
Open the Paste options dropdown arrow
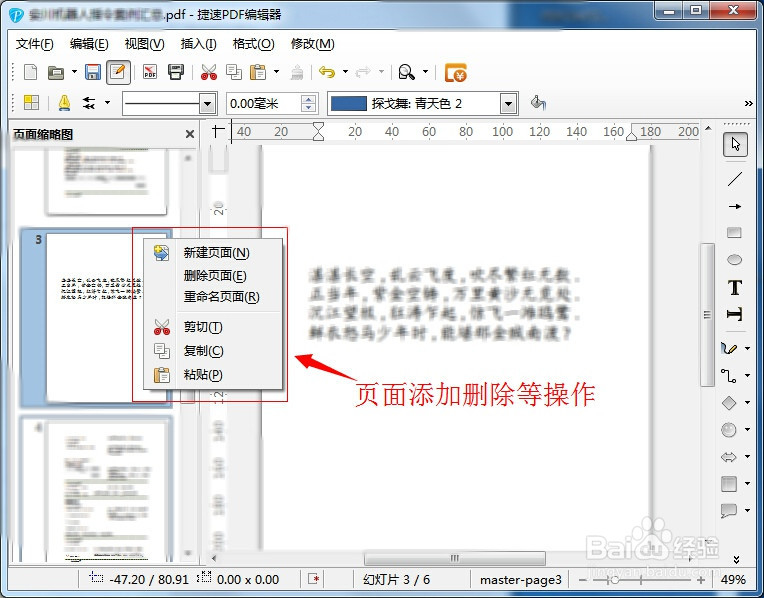[x=276, y=72]
